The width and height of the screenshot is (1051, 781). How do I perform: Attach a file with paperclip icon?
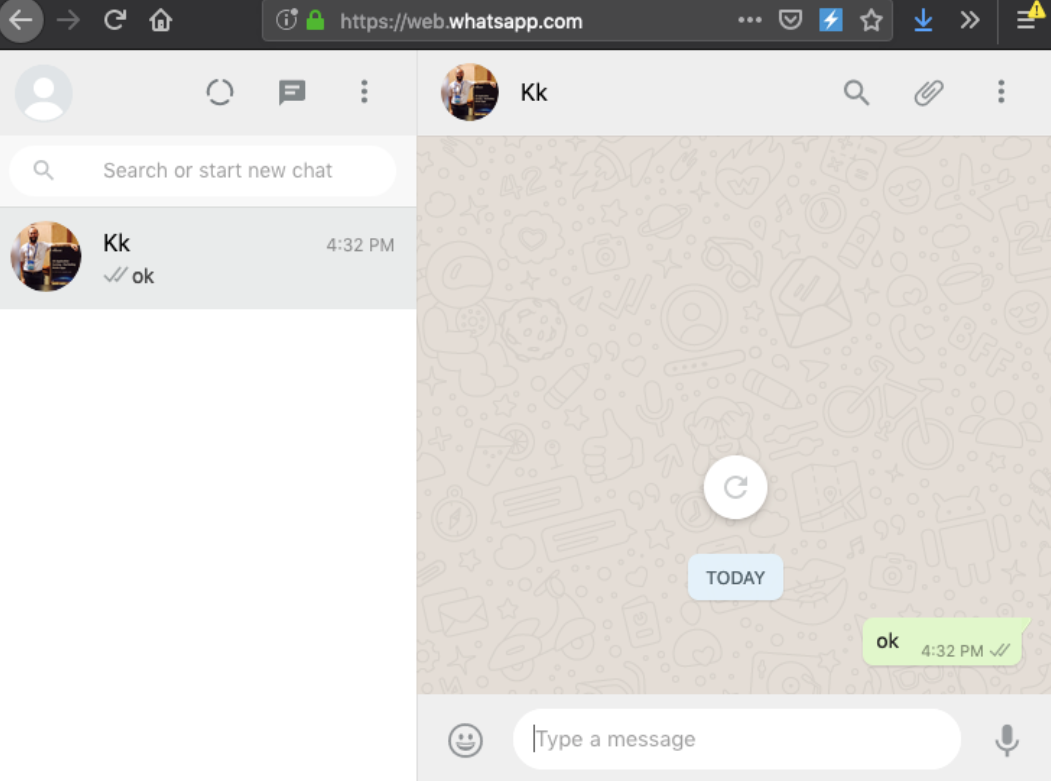point(929,93)
